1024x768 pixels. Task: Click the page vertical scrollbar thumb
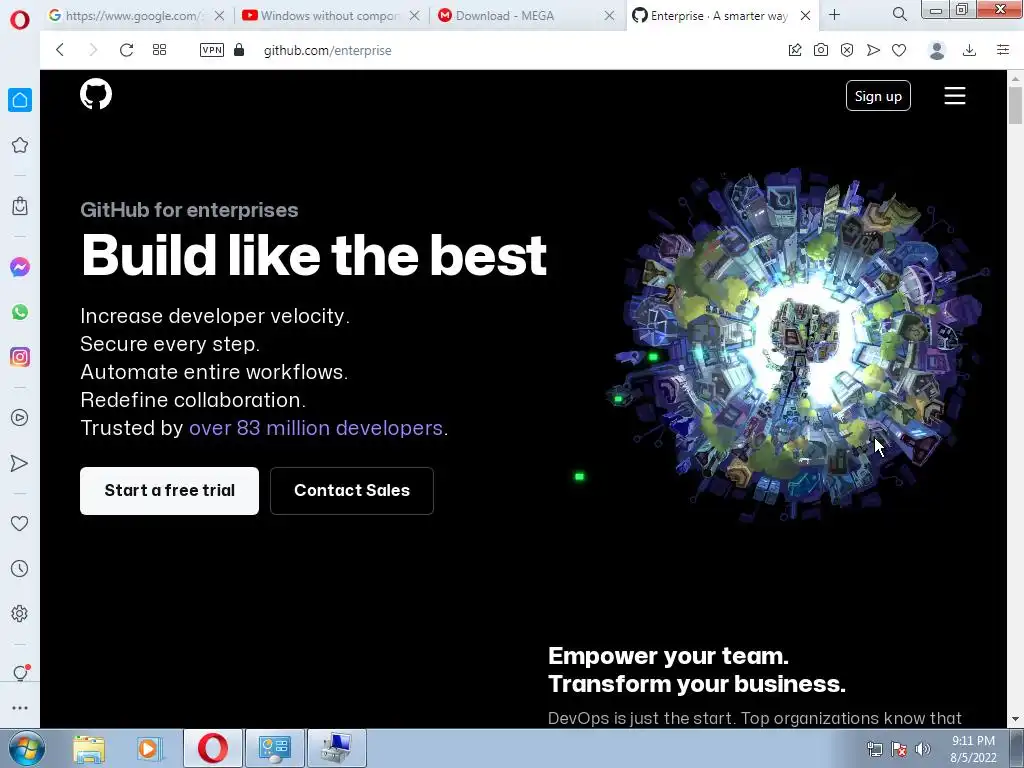point(1015,104)
